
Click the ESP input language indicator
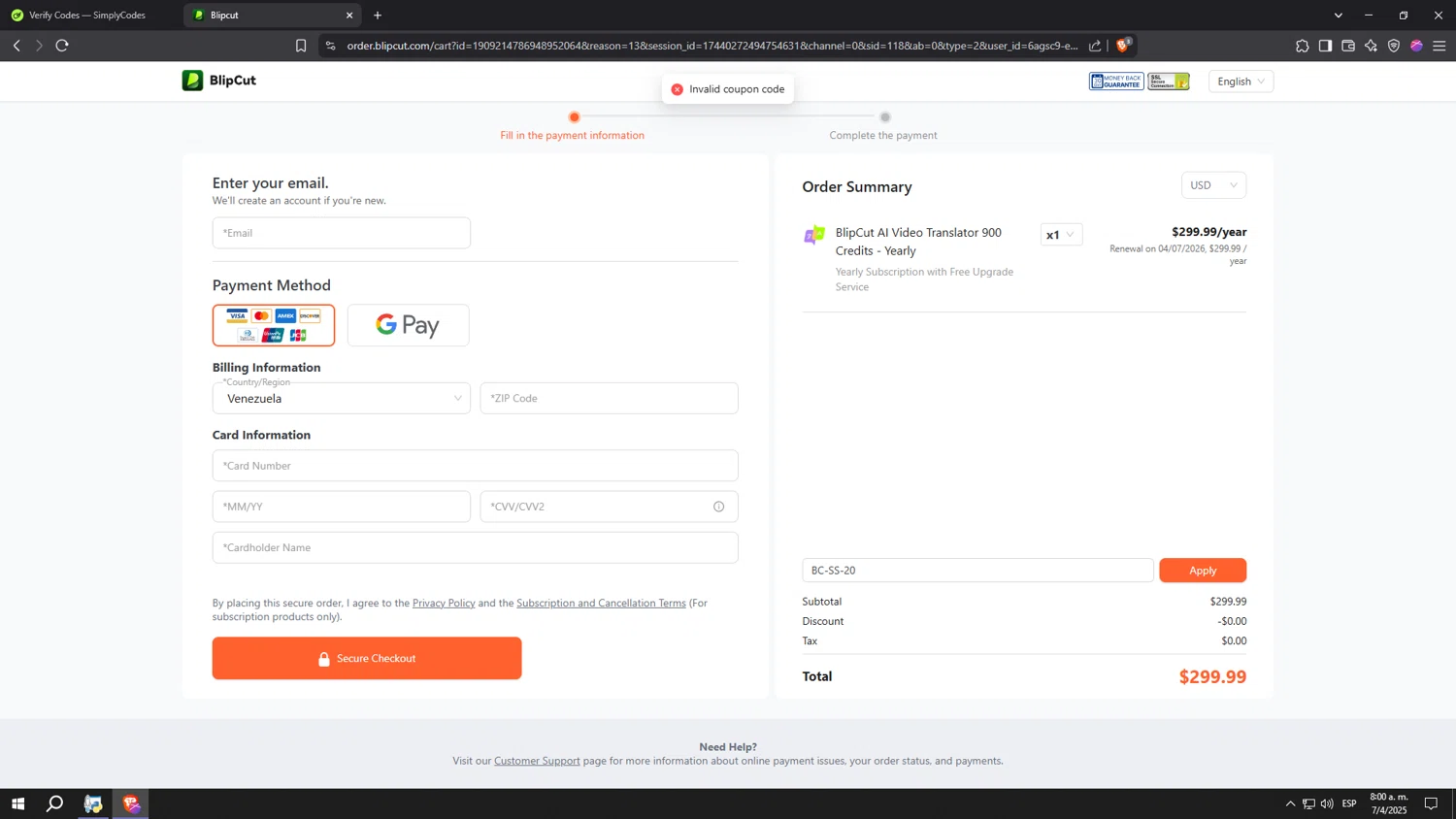tap(1349, 803)
